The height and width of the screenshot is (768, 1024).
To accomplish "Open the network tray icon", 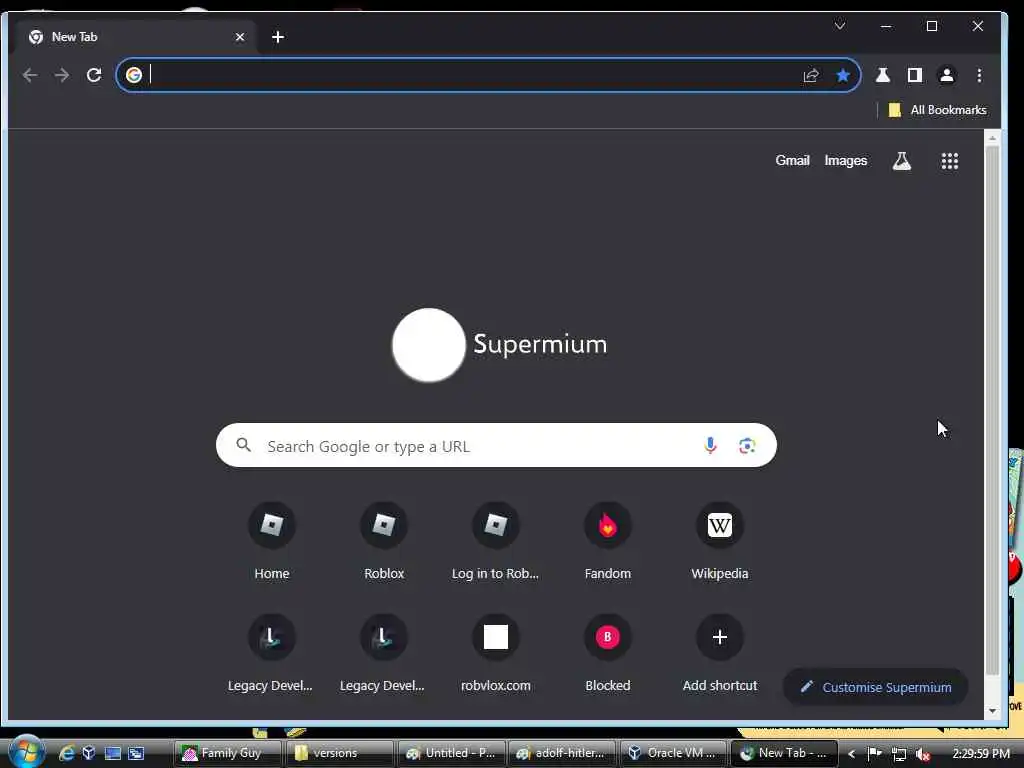I will tap(899, 754).
